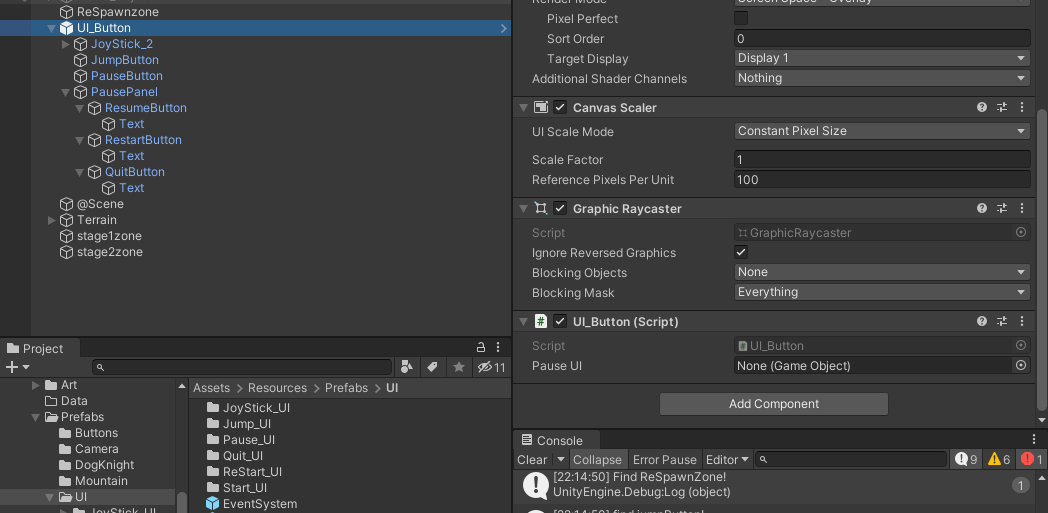This screenshot has width=1048, height=513.
Task: Click the Reference Pixels Per Unit field
Action: click(882, 179)
